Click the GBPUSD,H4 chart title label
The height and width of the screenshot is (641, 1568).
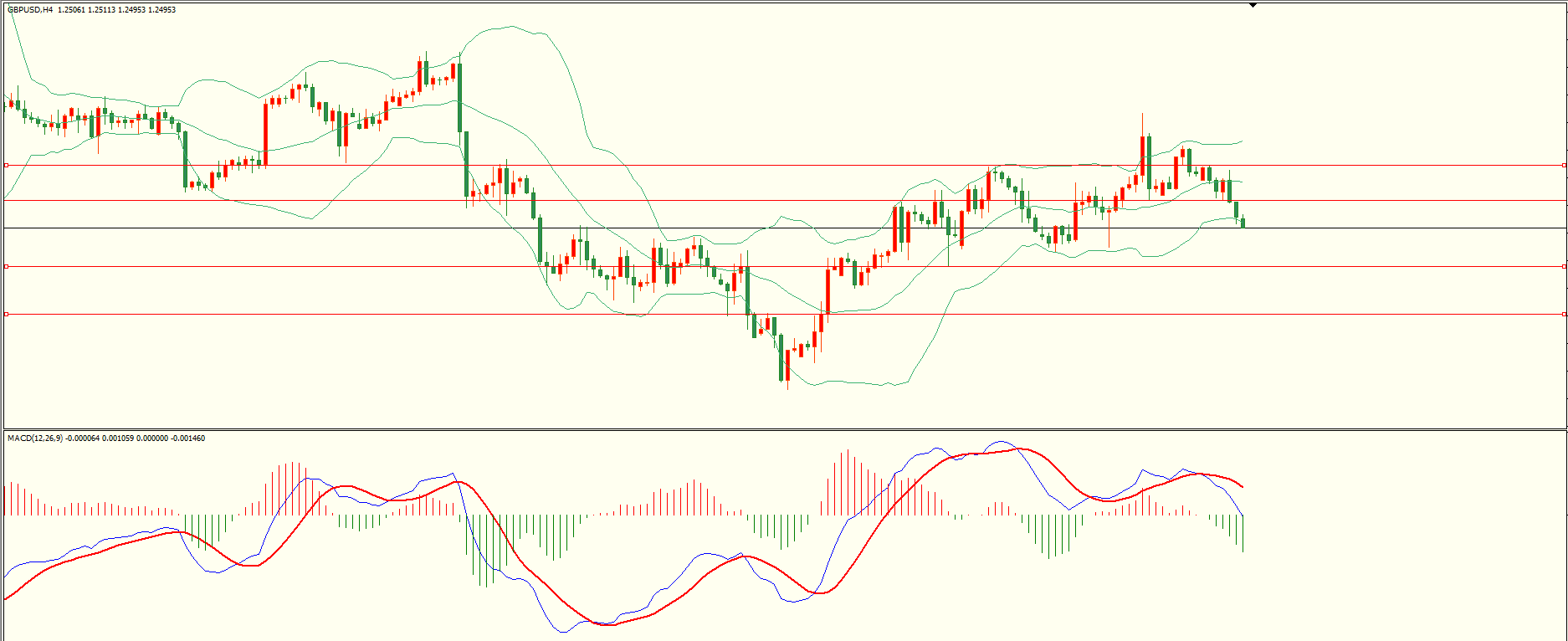30,10
